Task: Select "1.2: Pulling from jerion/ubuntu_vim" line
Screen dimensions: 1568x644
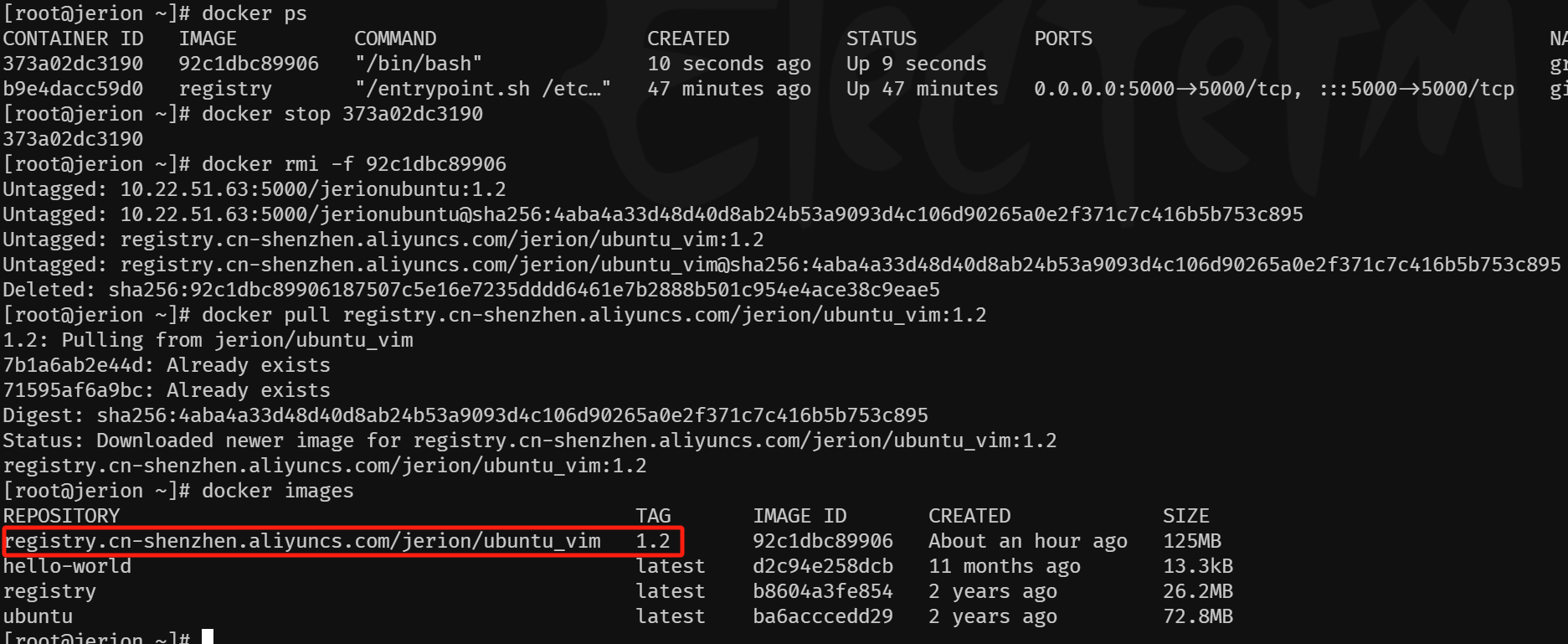Action: pos(208,340)
